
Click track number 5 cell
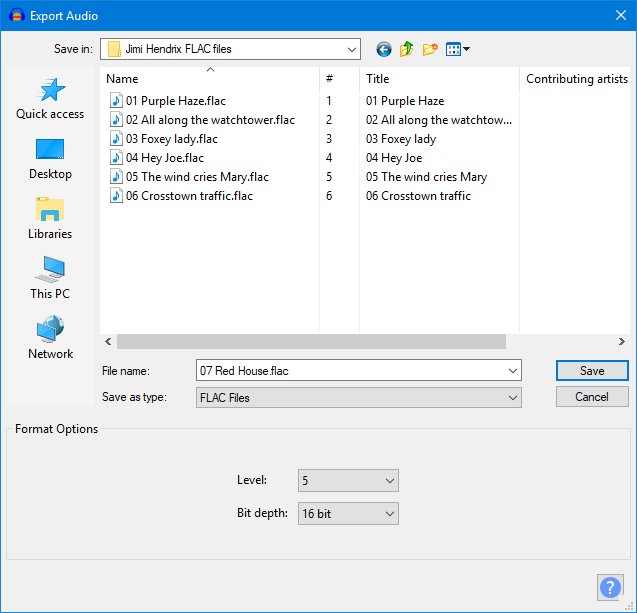tap(329, 177)
